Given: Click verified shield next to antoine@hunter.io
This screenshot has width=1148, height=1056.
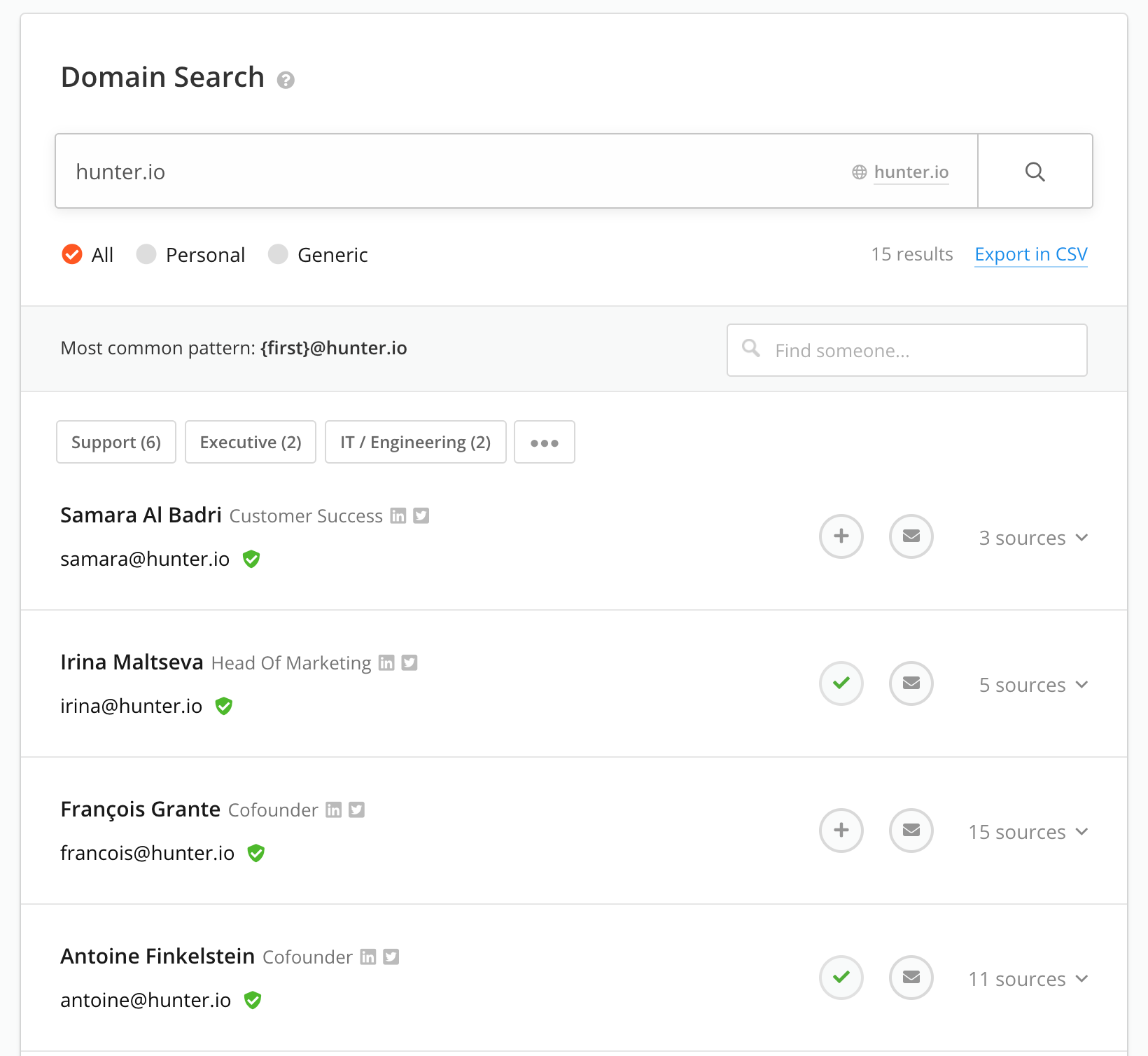Looking at the screenshot, I should coord(253,1000).
